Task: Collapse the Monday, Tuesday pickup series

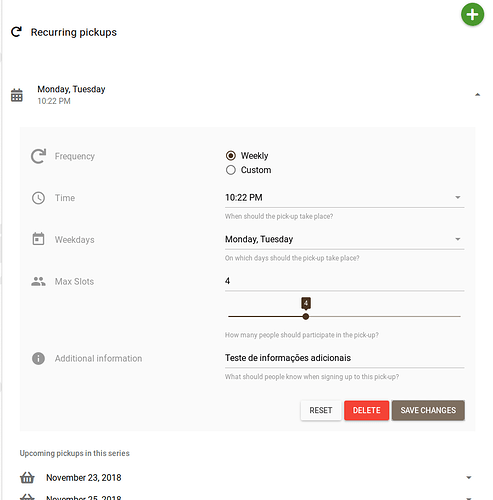Action: point(477,95)
